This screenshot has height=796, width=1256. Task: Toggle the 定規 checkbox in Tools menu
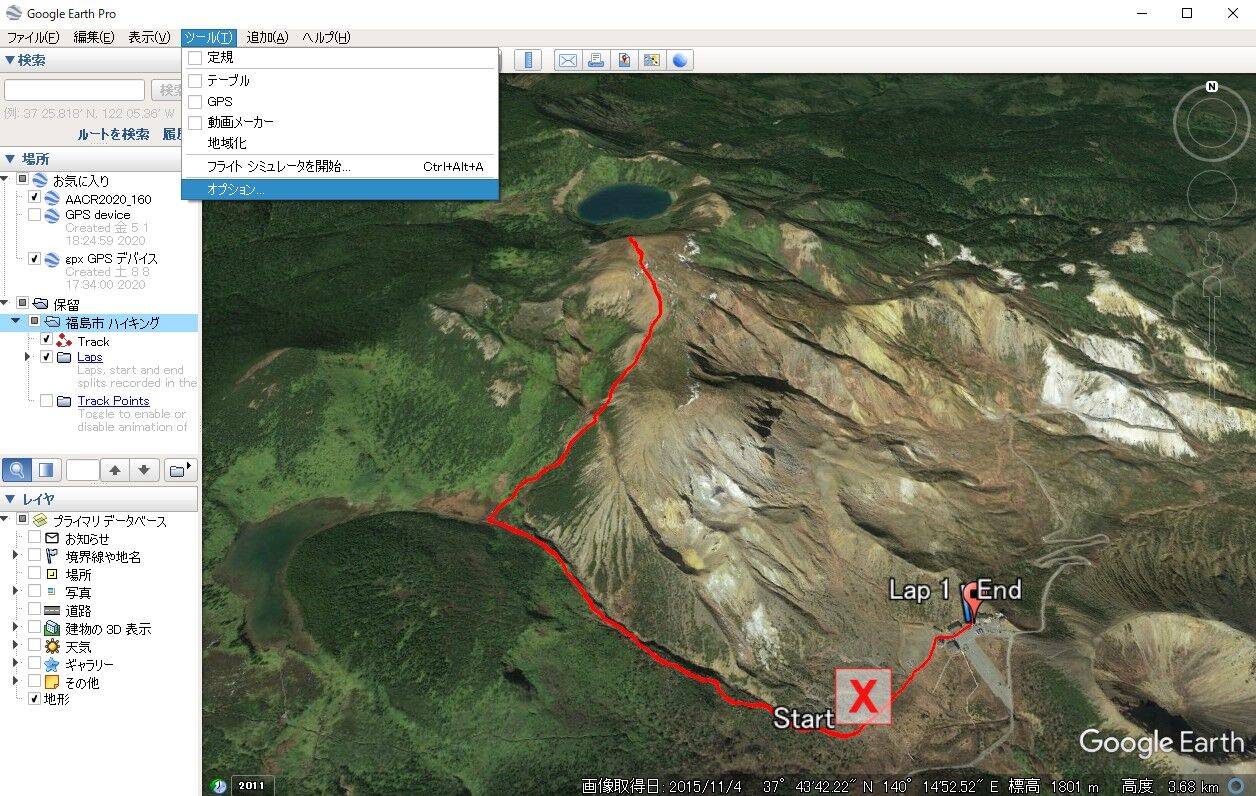coord(195,58)
